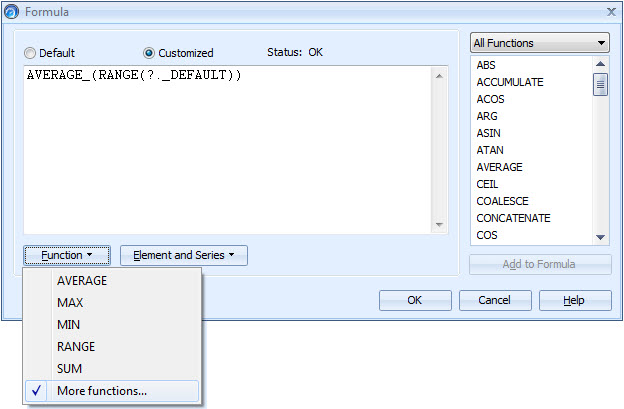Choose SUM from the Function menu

click(69, 368)
